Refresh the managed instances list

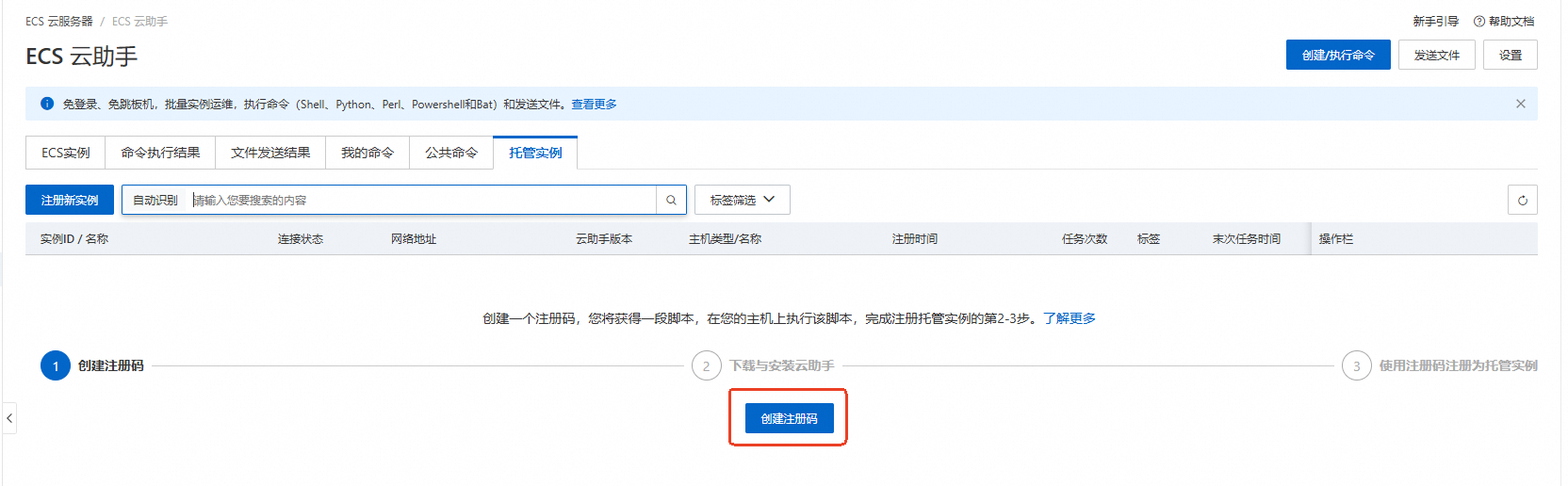1522,200
